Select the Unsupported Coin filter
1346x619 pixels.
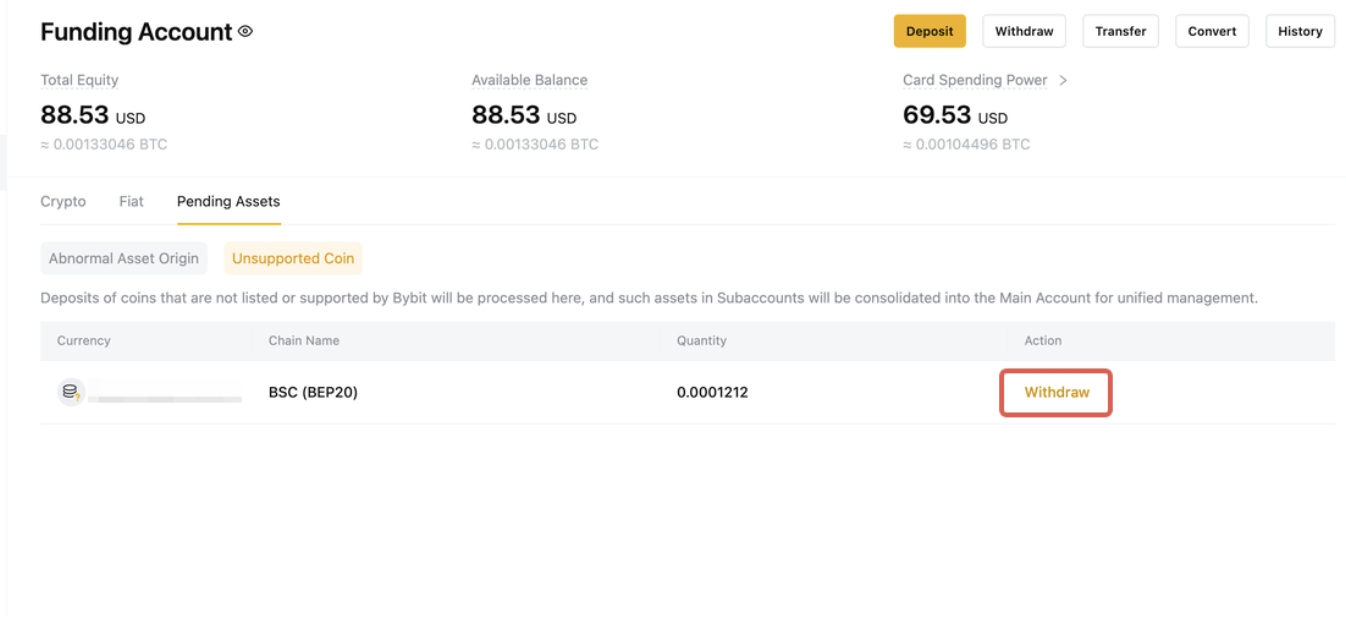[x=293, y=258]
